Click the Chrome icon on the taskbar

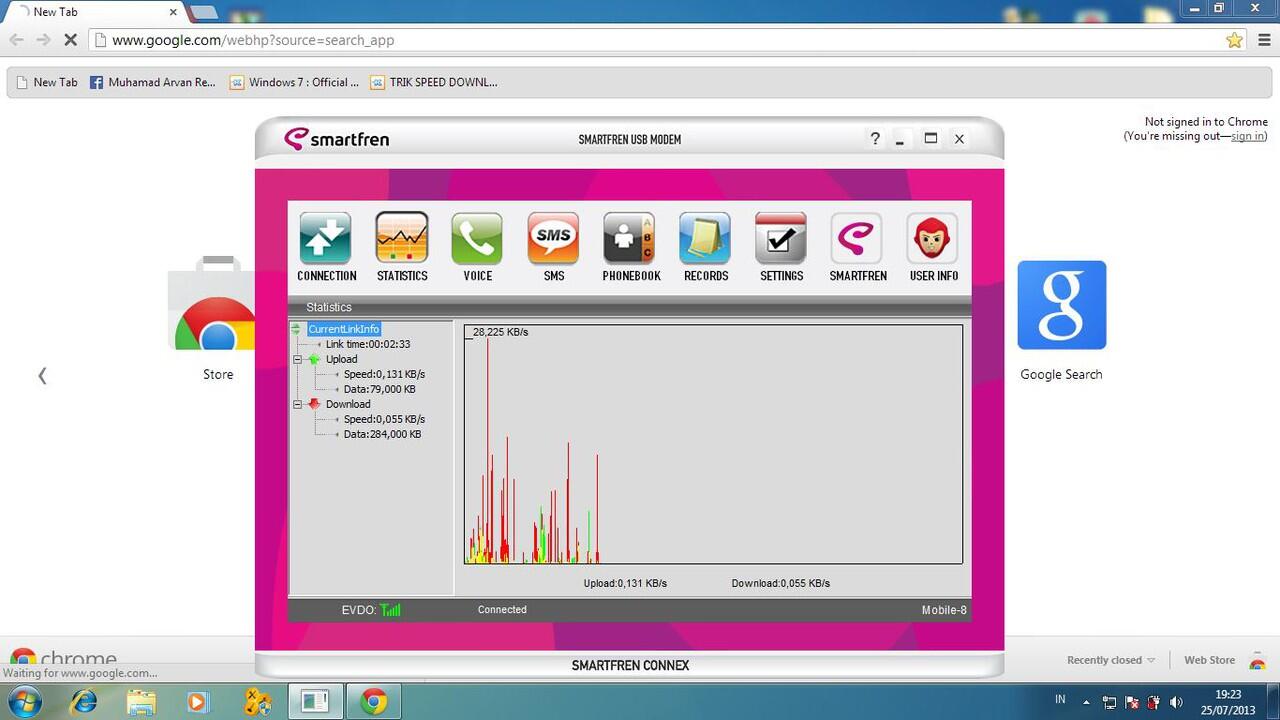[x=374, y=701]
